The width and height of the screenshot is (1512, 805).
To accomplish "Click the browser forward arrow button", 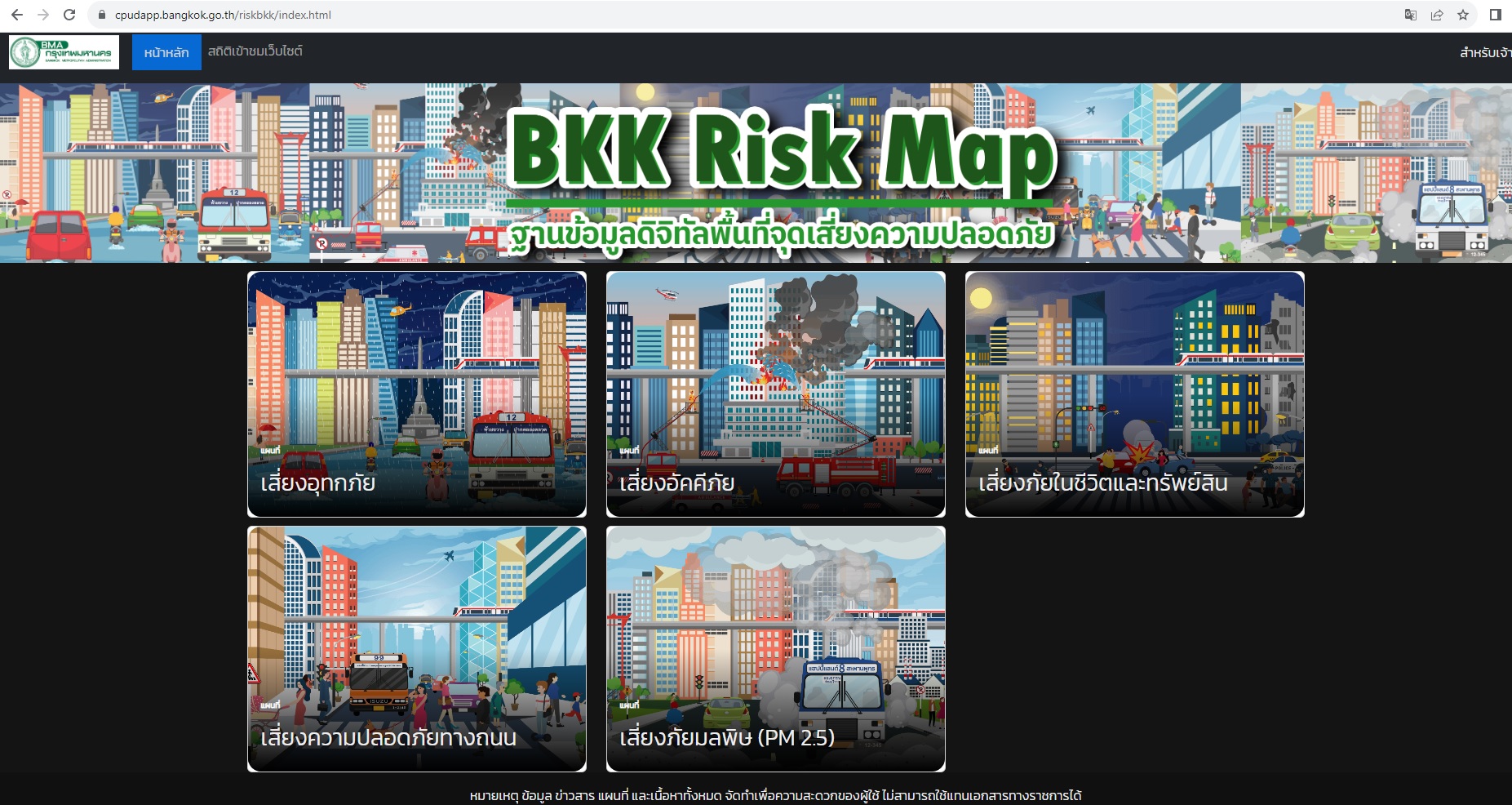I will tap(43, 15).
